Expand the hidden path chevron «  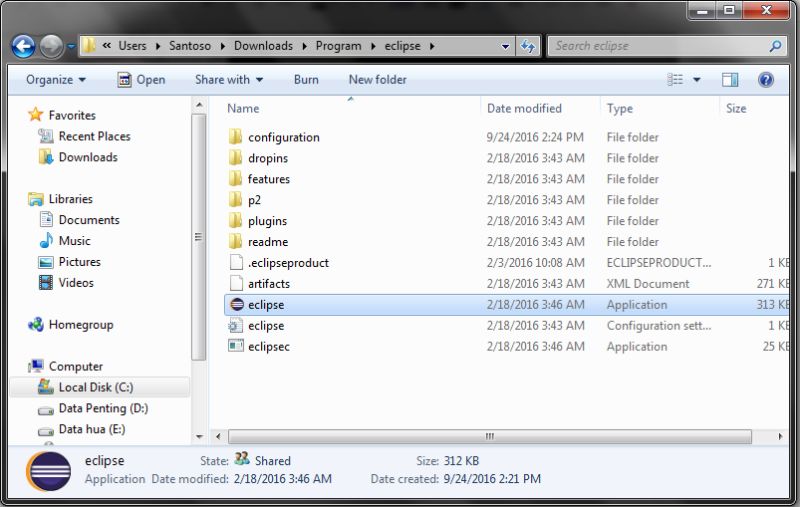click(107, 45)
